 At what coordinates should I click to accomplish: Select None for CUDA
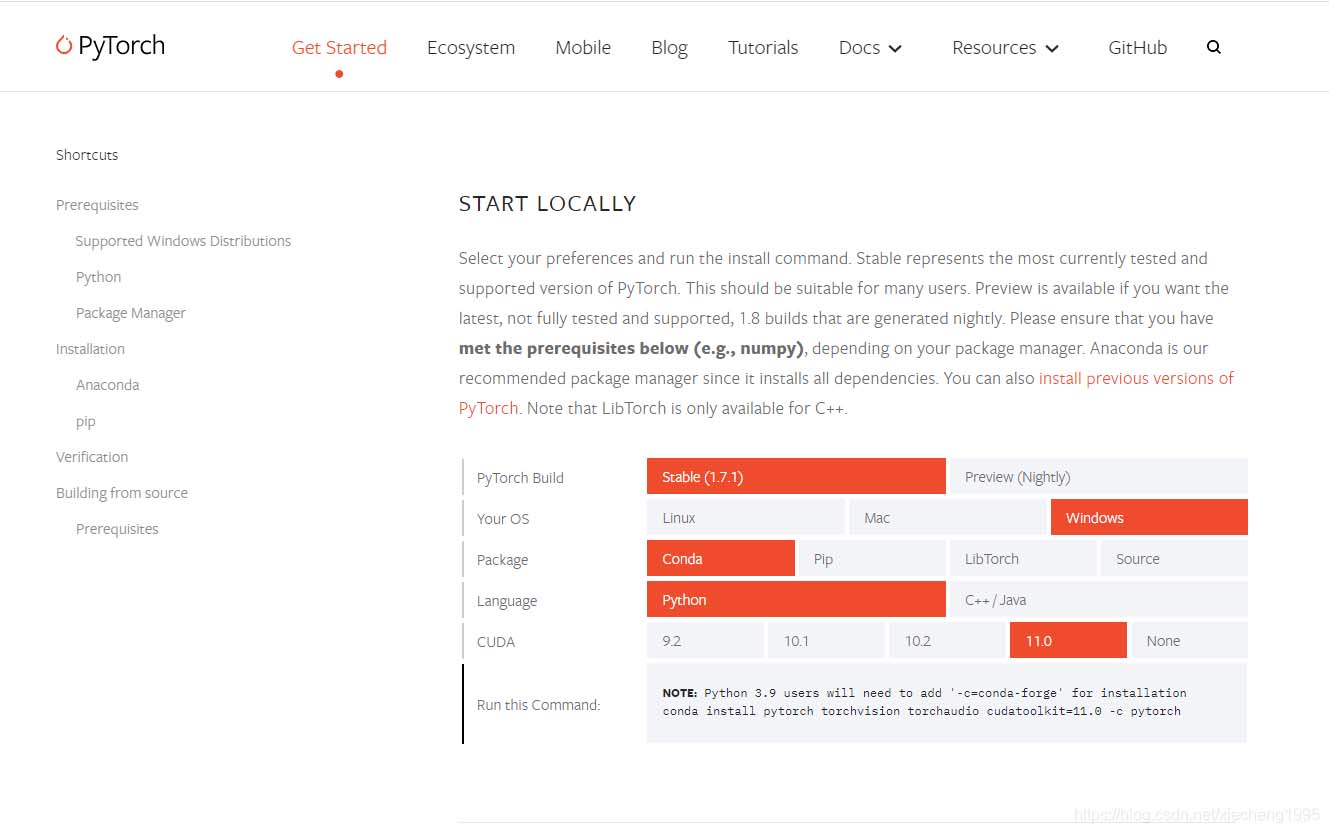[x=1189, y=640]
